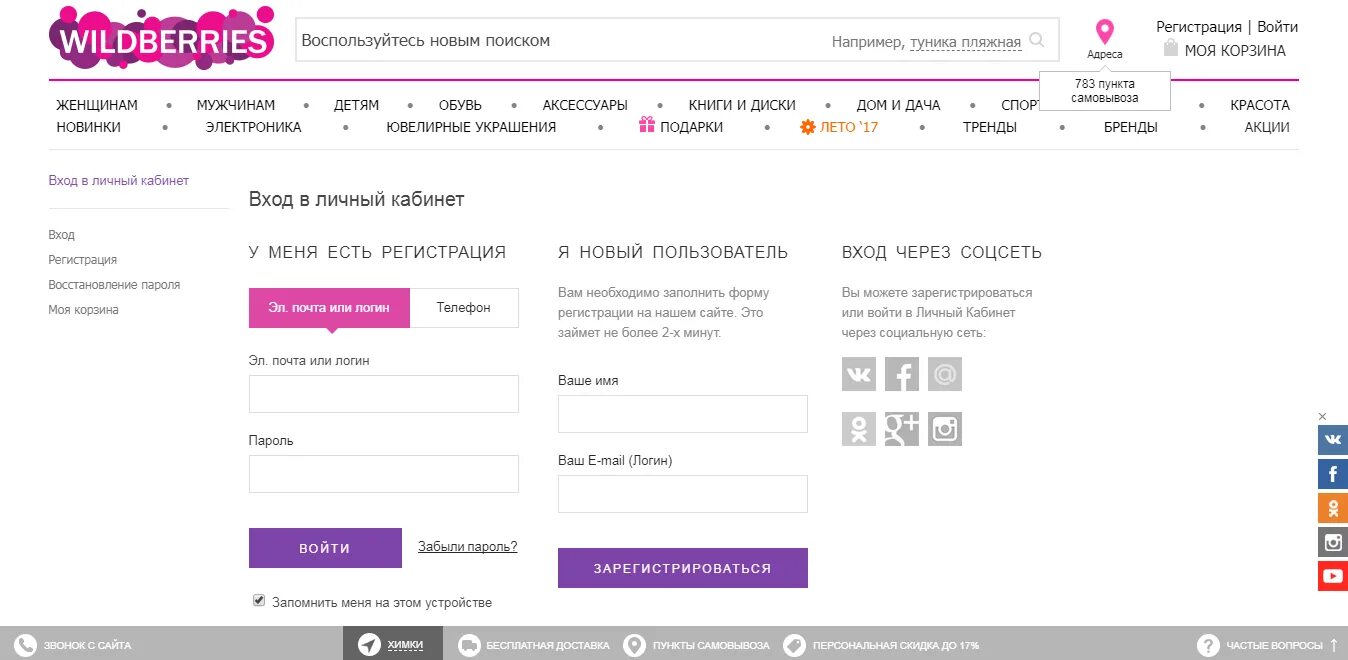Open the Книги и диски category
The height and width of the screenshot is (660, 1348).
742,105
